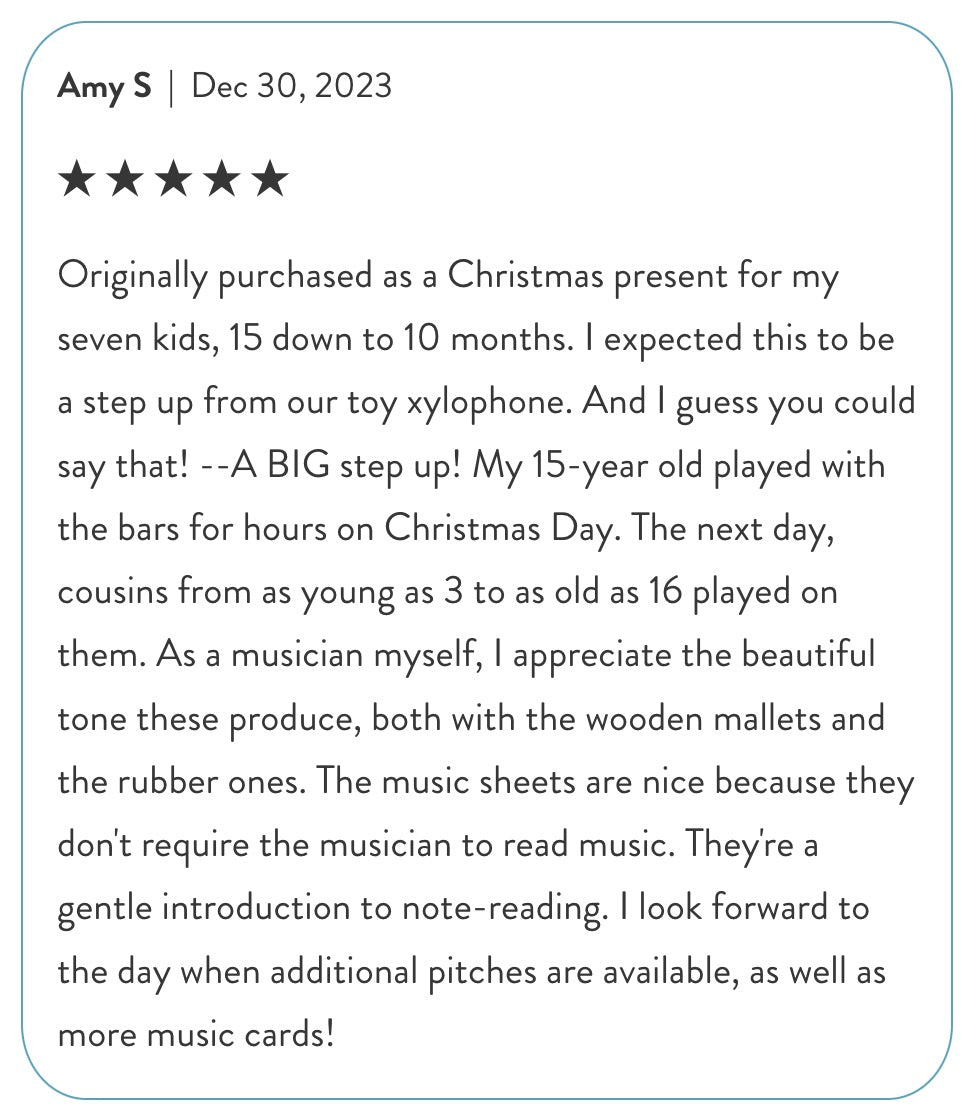Click the vertical divider between name and date

171,87
